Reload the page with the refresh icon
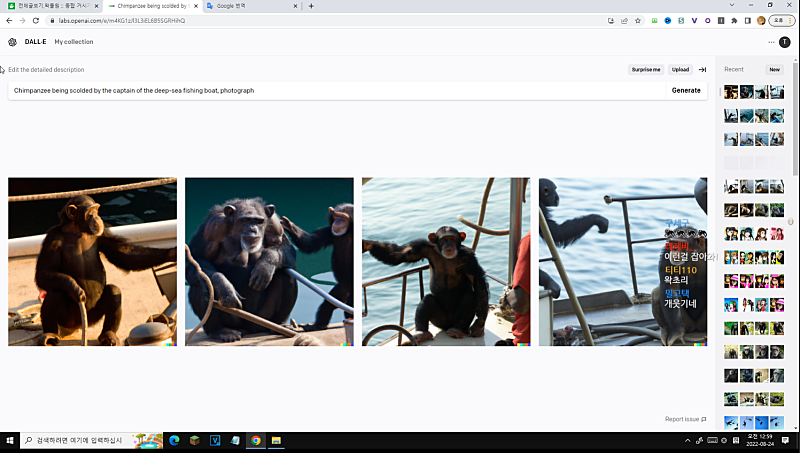The width and height of the screenshot is (800, 453). [x=36, y=20]
